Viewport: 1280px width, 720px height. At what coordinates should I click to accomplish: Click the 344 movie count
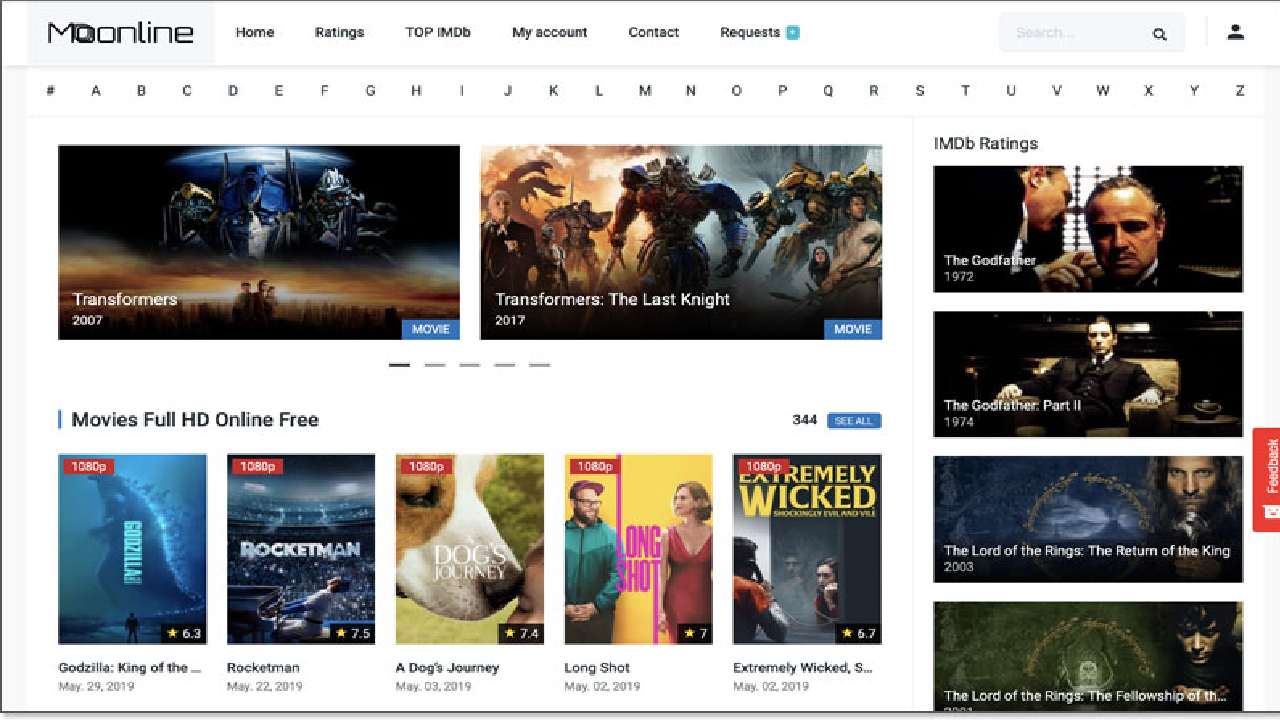(804, 420)
